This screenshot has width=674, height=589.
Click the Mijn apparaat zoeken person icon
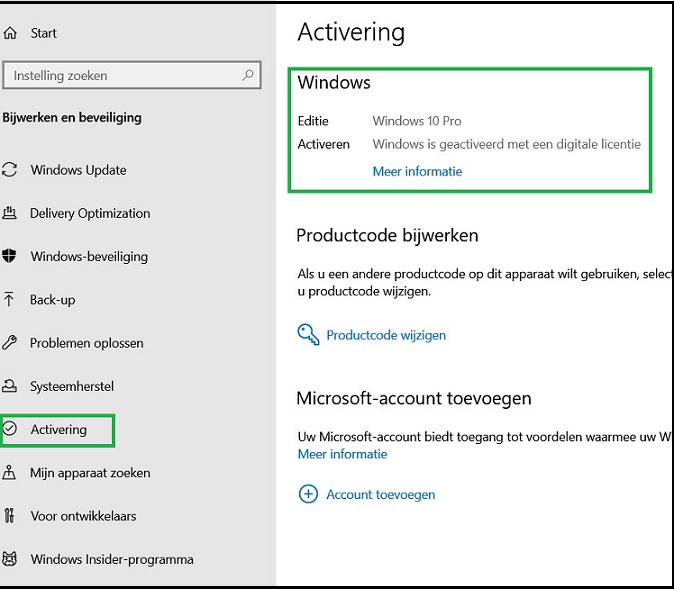coord(9,472)
